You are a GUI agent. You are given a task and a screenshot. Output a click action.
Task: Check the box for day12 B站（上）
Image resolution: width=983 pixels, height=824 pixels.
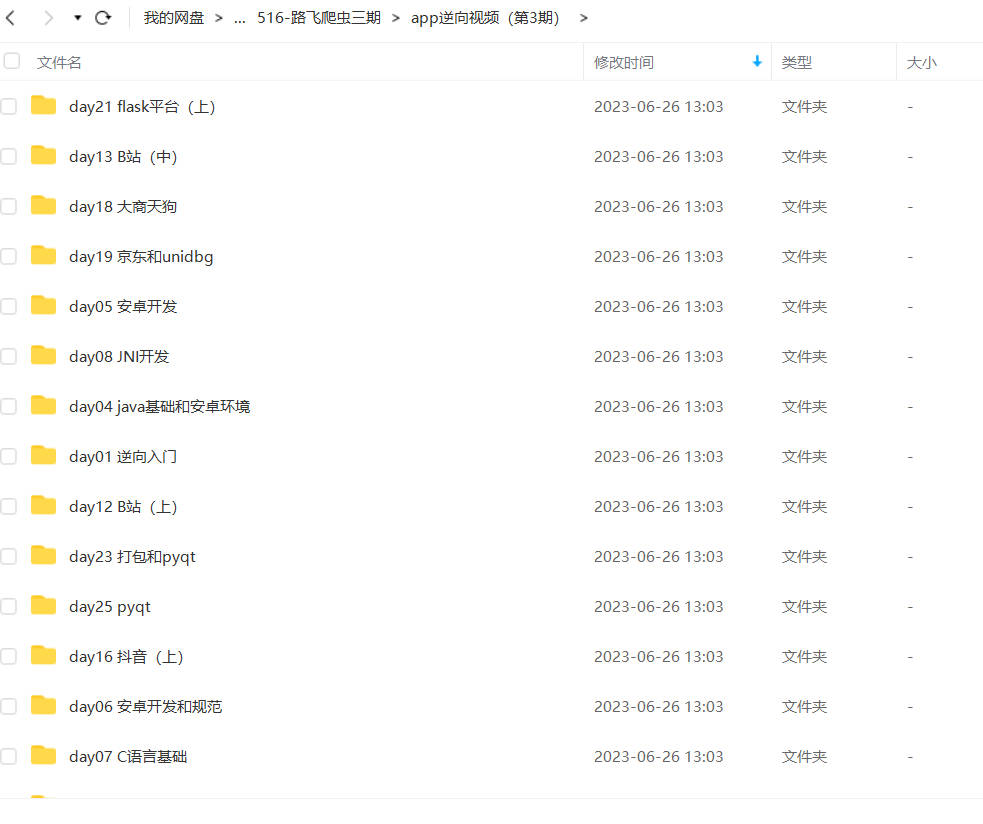[9, 506]
